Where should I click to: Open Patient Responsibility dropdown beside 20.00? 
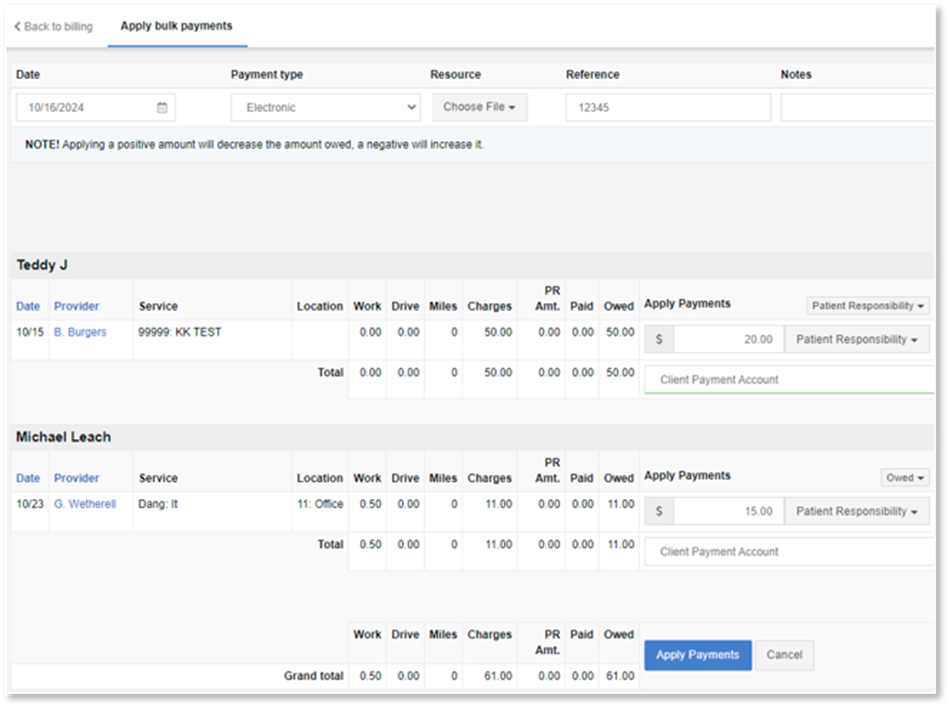[856, 340]
